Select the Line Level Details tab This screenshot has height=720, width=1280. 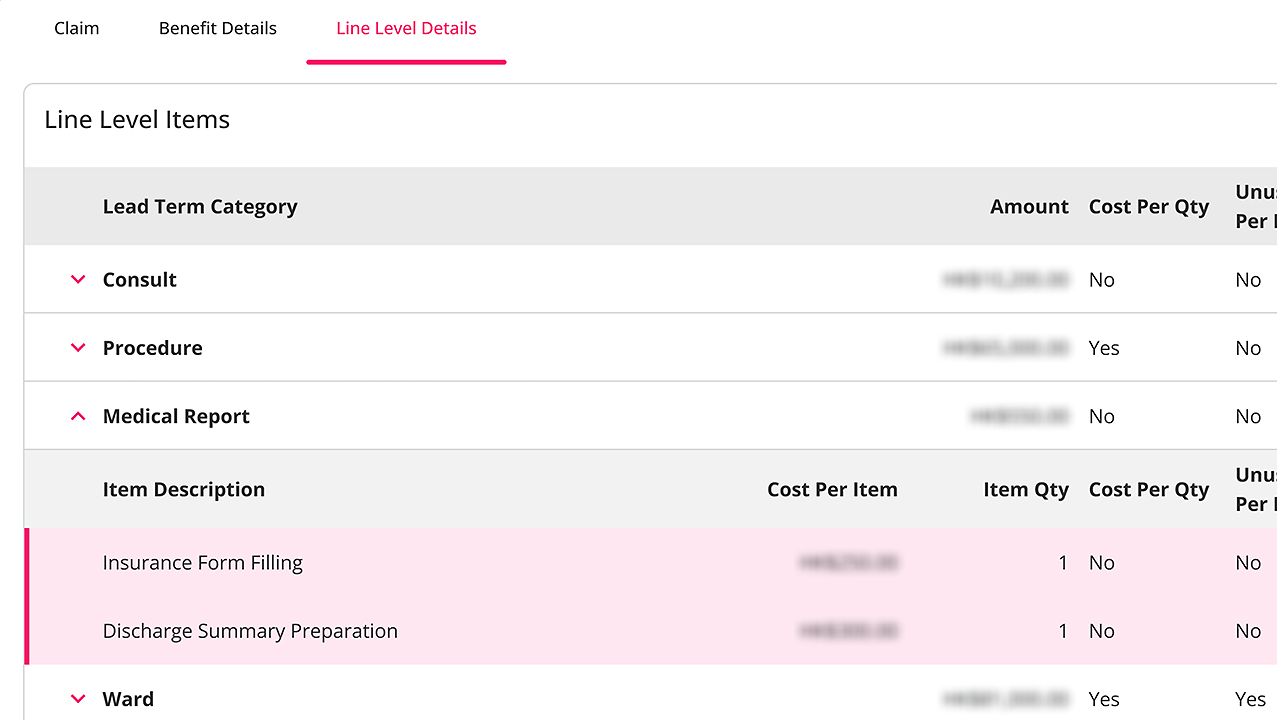point(406,28)
